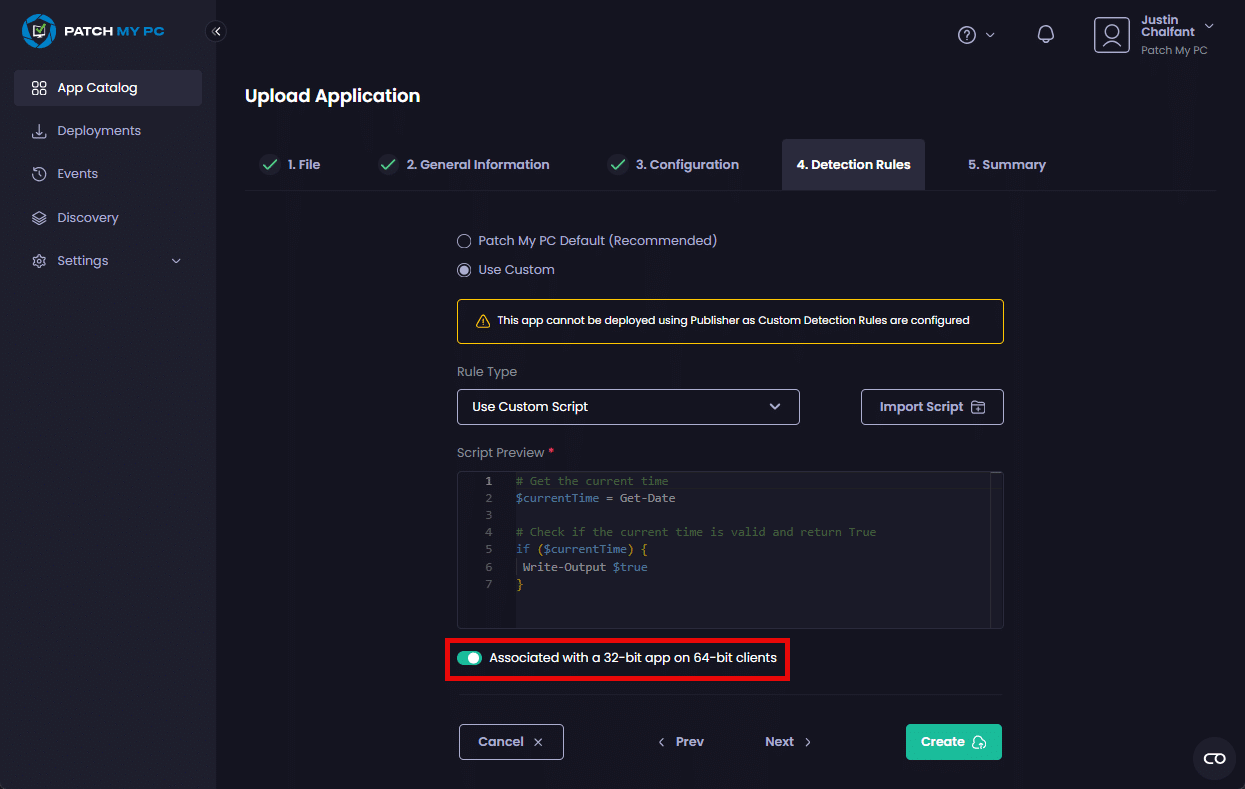The image size is (1245, 789).
Task: Open notifications via the bell icon
Action: [1046, 35]
